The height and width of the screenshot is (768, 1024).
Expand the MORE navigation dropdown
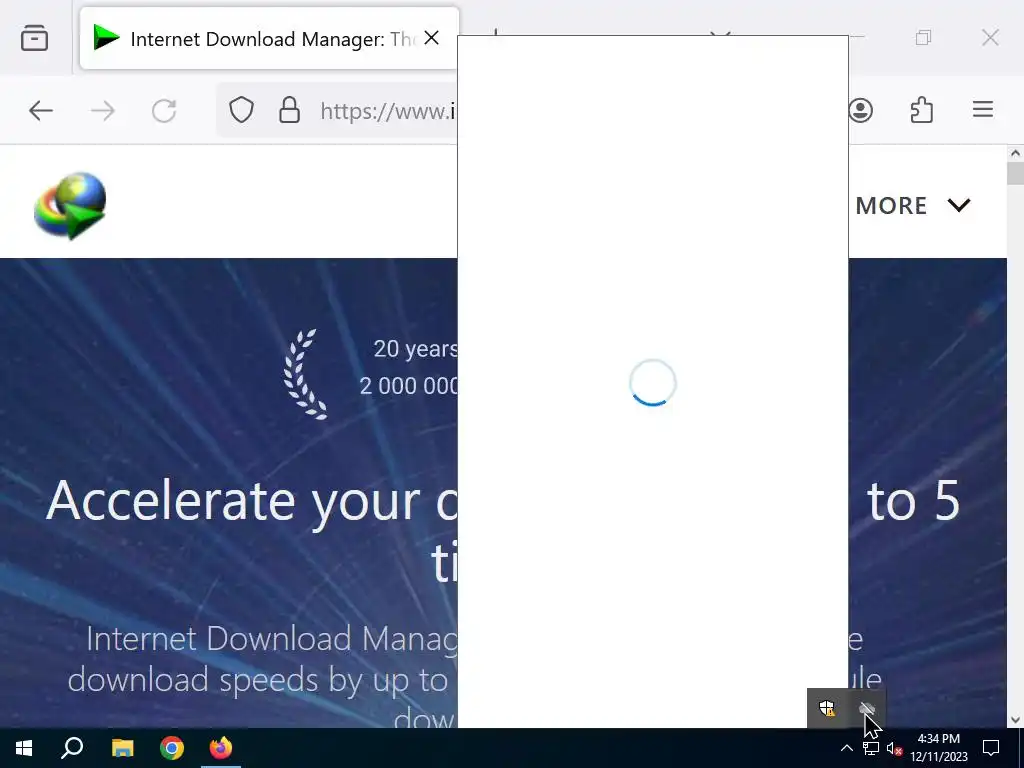coord(913,206)
